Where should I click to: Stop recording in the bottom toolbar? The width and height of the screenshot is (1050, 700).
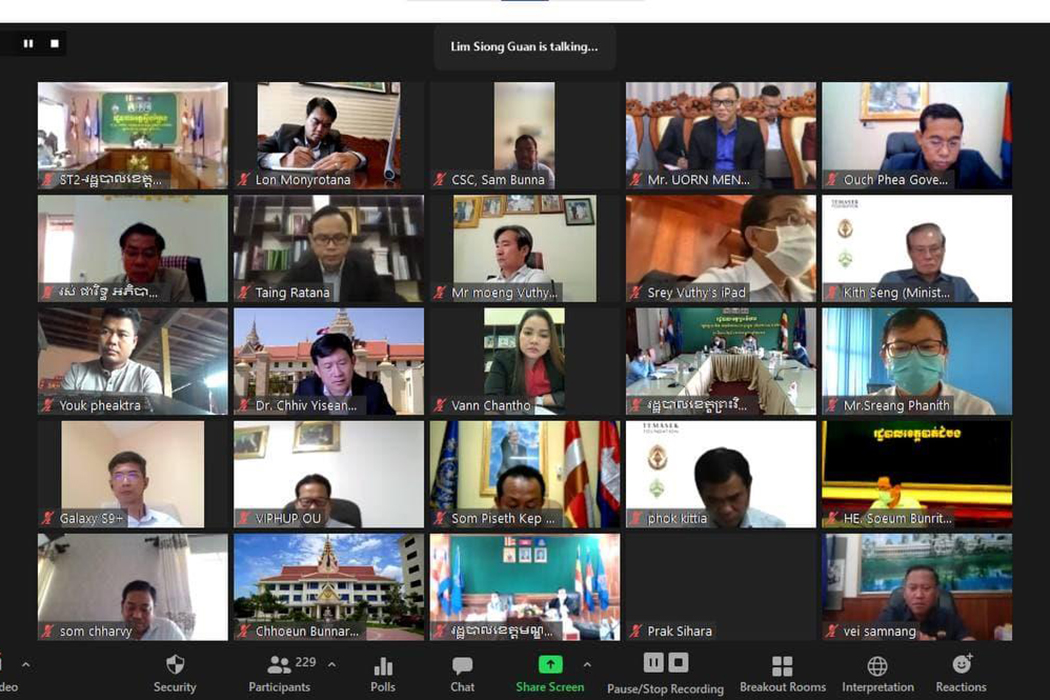[x=678, y=662]
